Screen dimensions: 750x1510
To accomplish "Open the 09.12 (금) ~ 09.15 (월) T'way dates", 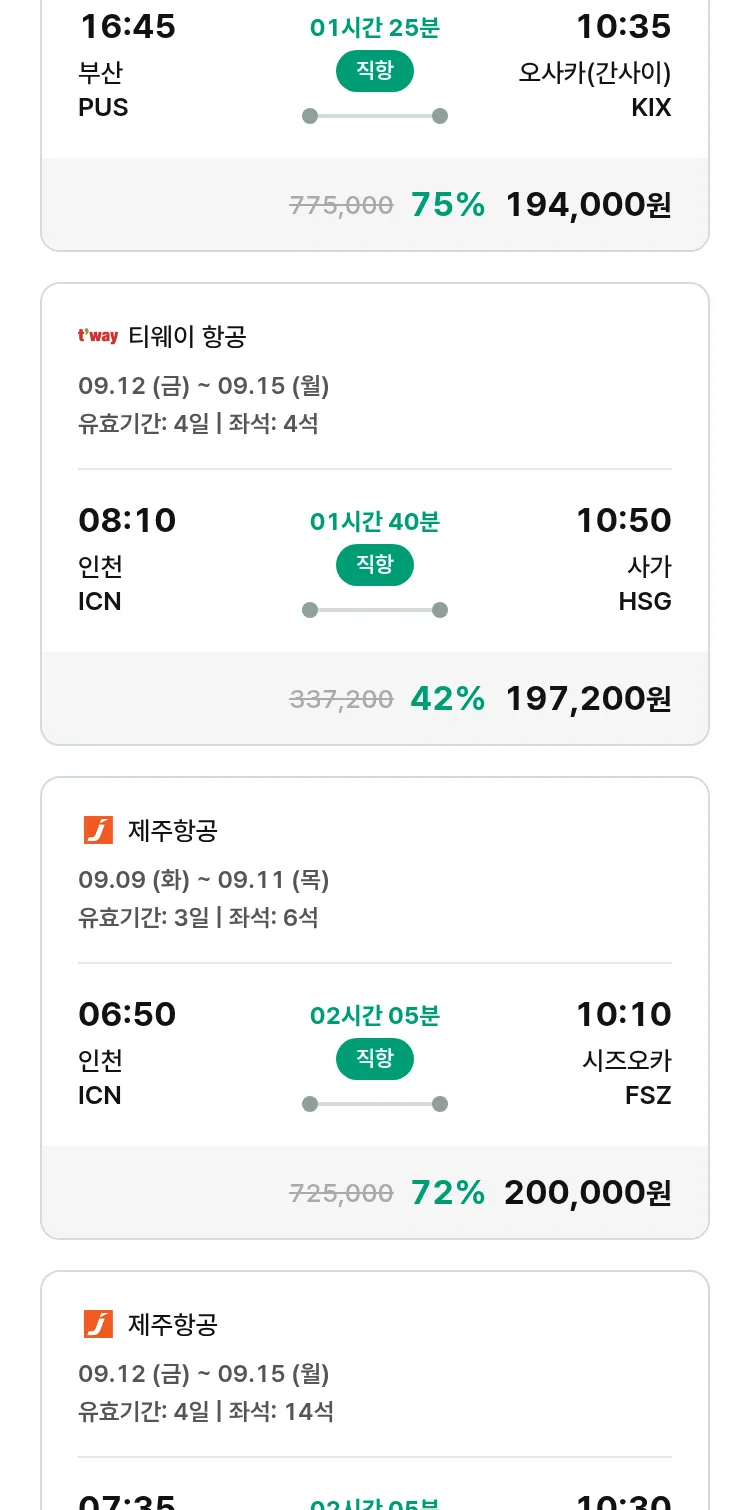I will click(x=204, y=386).
